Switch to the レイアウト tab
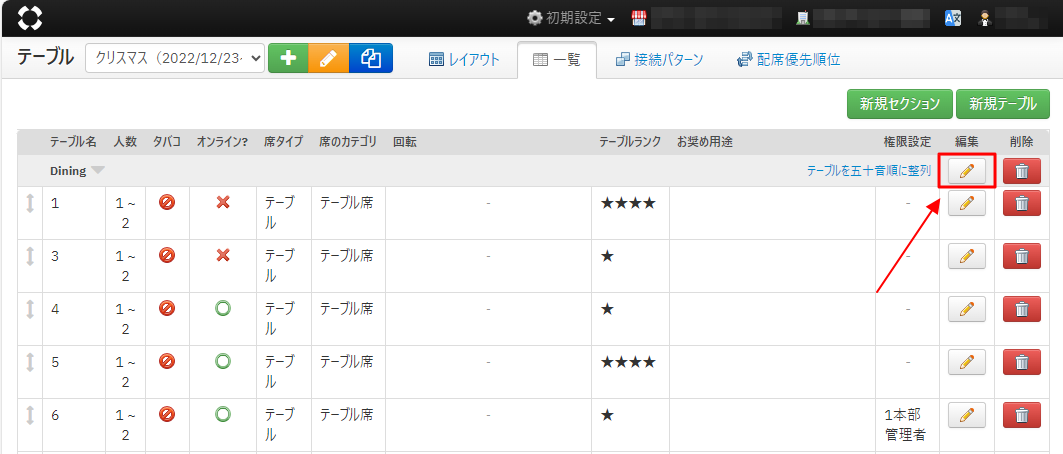 click(464, 60)
